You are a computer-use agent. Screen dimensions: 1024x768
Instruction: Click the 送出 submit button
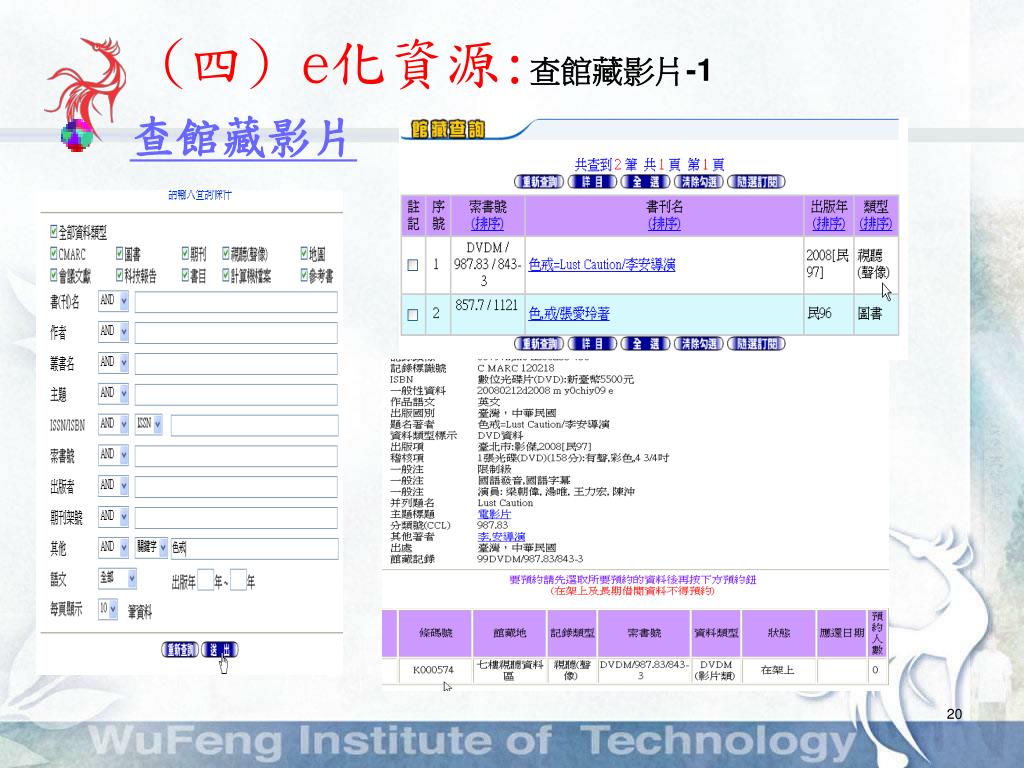[x=220, y=650]
